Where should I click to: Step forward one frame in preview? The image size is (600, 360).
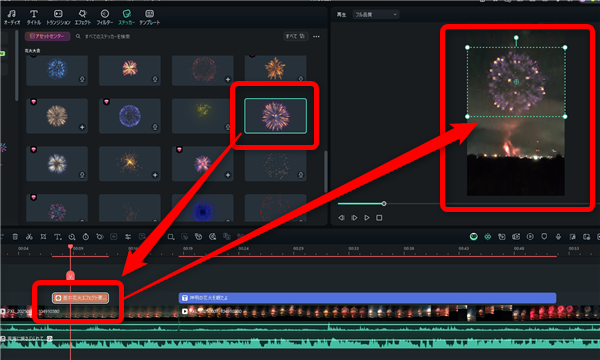click(x=354, y=218)
